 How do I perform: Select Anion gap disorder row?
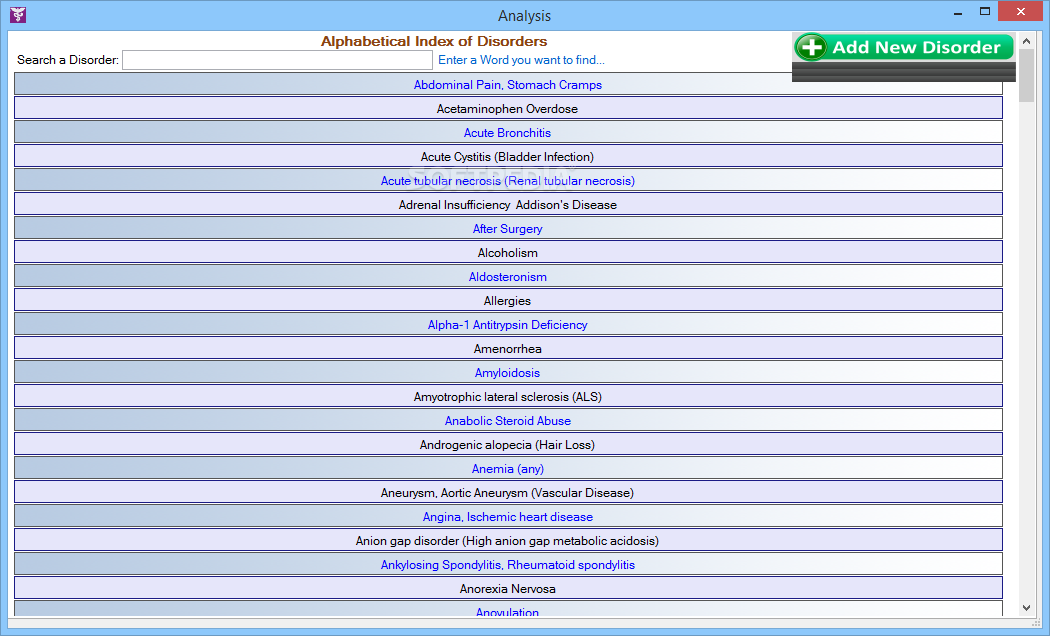(x=508, y=541)
